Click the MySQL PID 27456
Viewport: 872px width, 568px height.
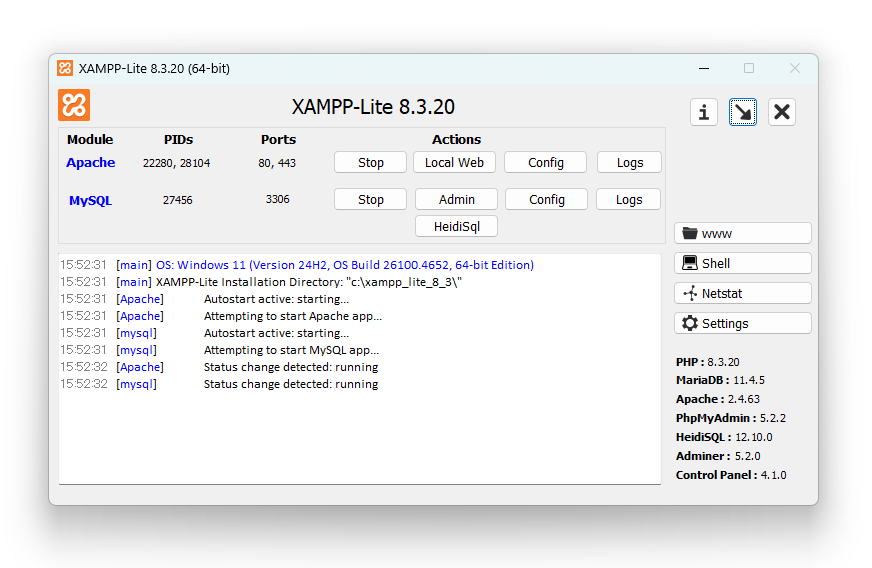coord(177,200)
